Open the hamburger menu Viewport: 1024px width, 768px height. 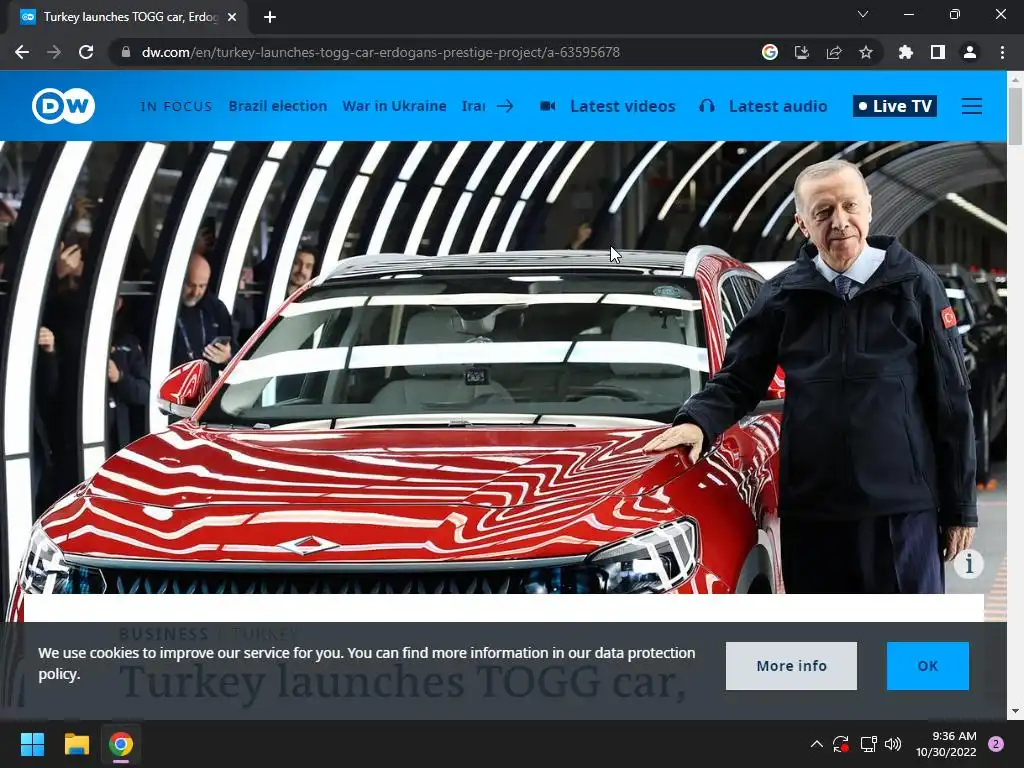pyautogui.click(x=972, y=106)
